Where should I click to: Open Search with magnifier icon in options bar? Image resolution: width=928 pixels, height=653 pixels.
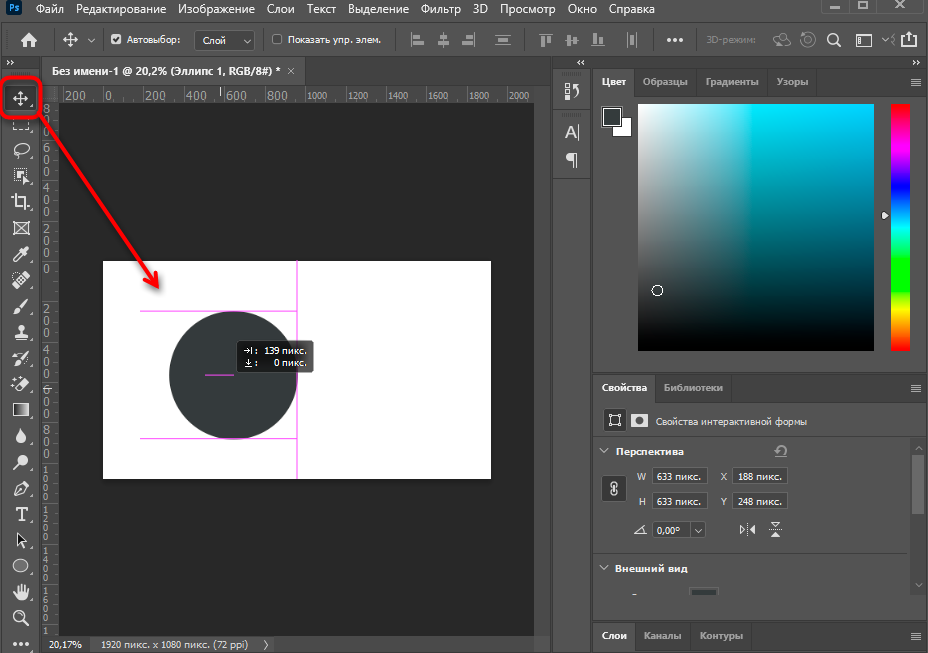834,40
